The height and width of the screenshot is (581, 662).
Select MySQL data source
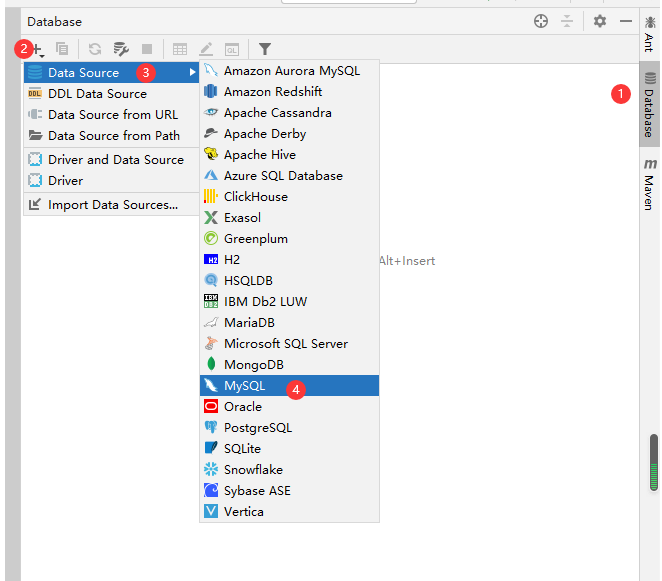tap(289, 386)
